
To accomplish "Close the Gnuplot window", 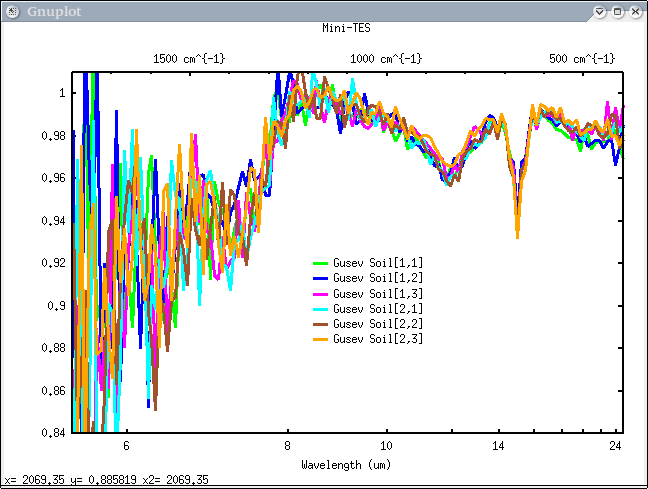I will click(636, 12).
